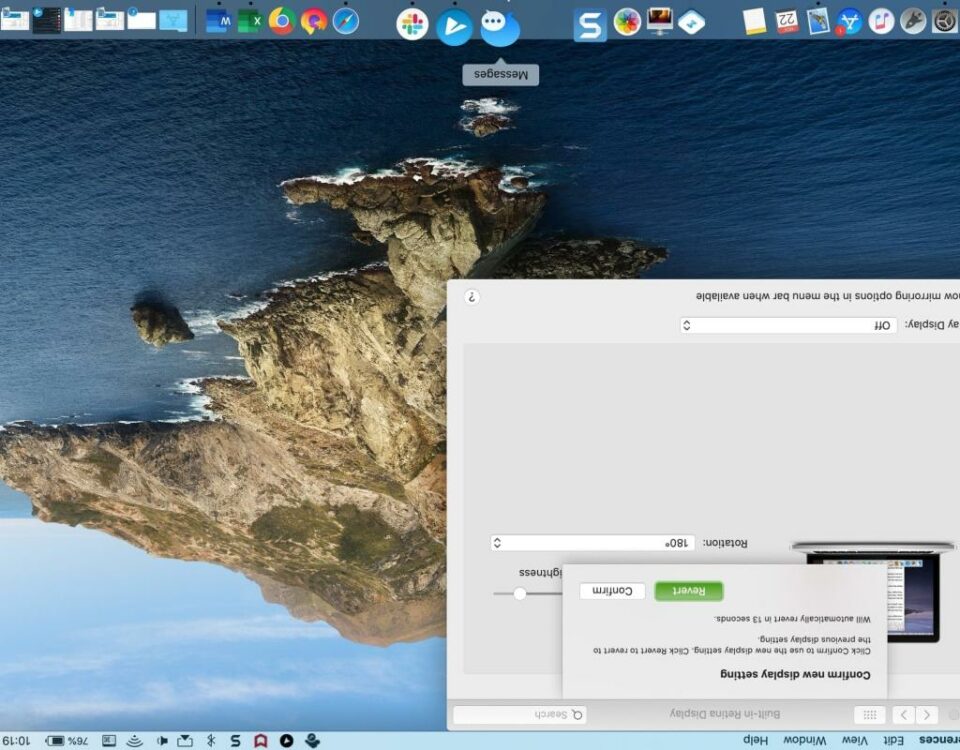Open AirPlay Display Off dropdown

click(x=789, y=325)
